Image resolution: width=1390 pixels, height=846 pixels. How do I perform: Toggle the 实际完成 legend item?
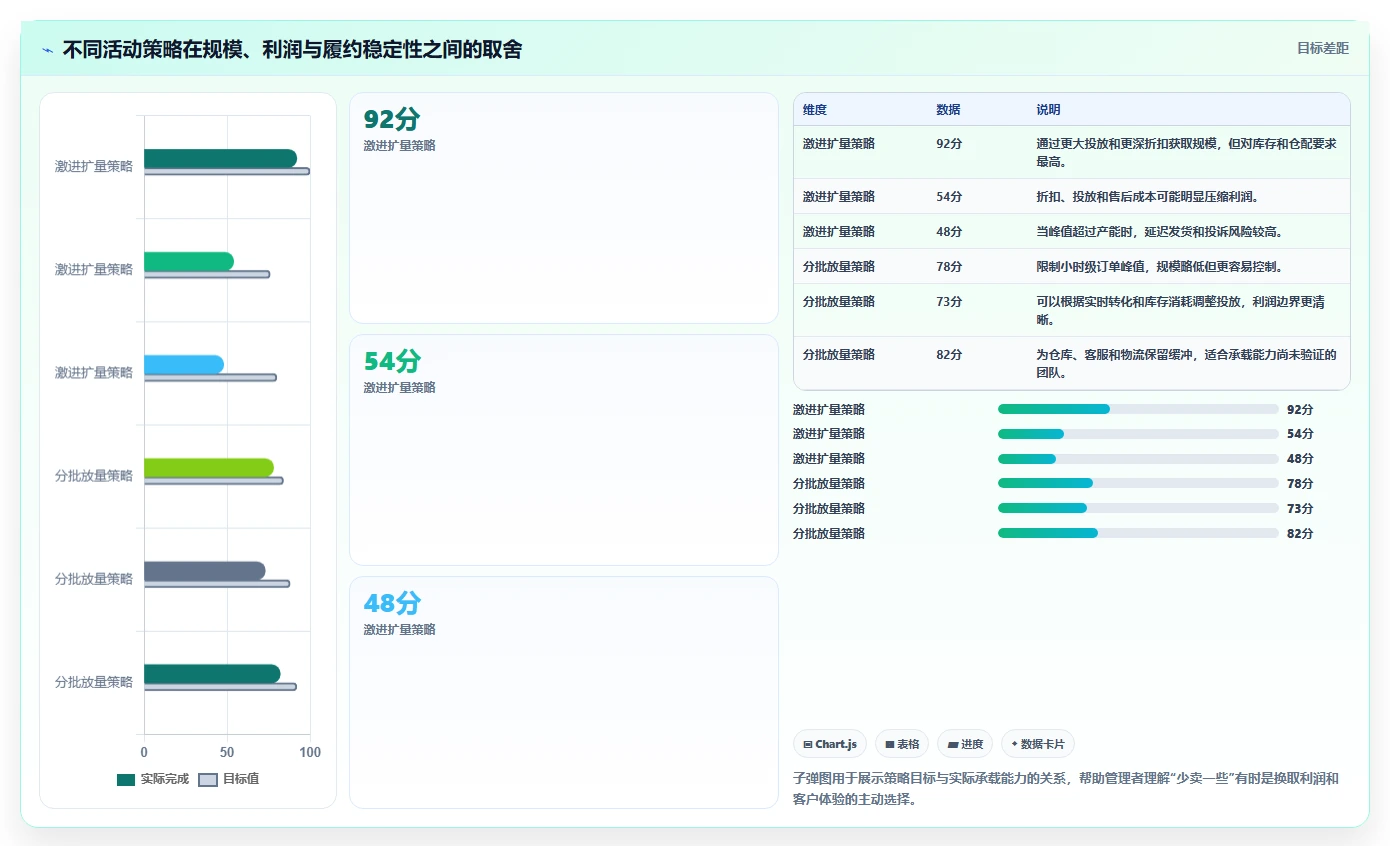point(153,779)
